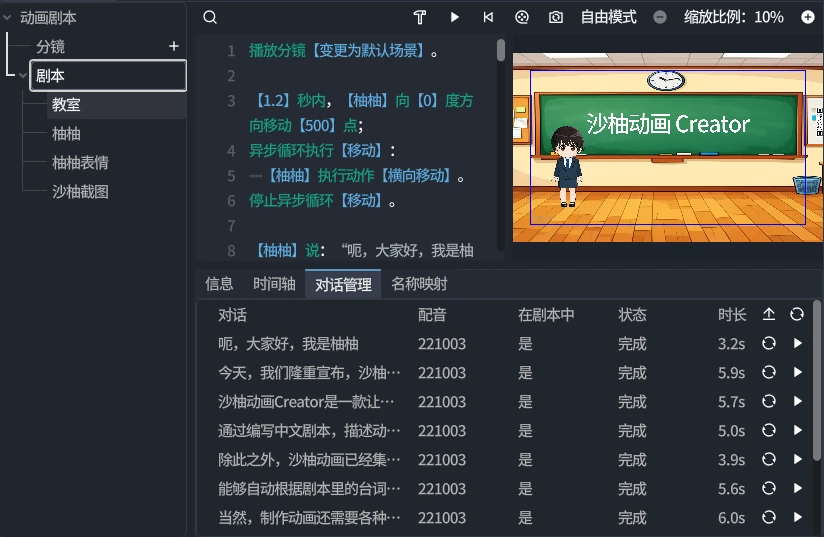Switch to the 对话管理 tab
Viewport: 824px width, 537px height.
point(343,284)
